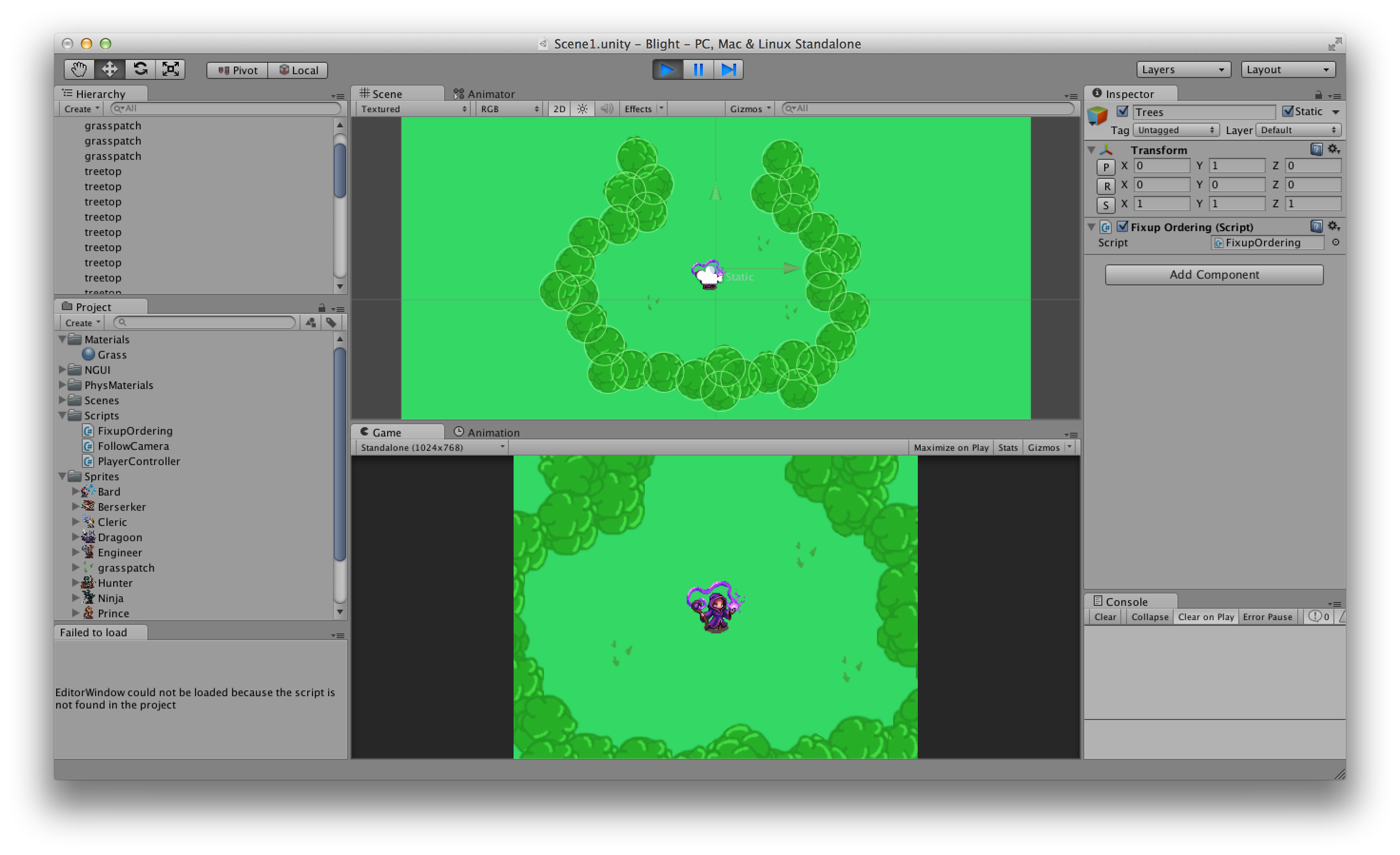Expand the NGUI folder
1400x855 pixels.
[62, 370]
